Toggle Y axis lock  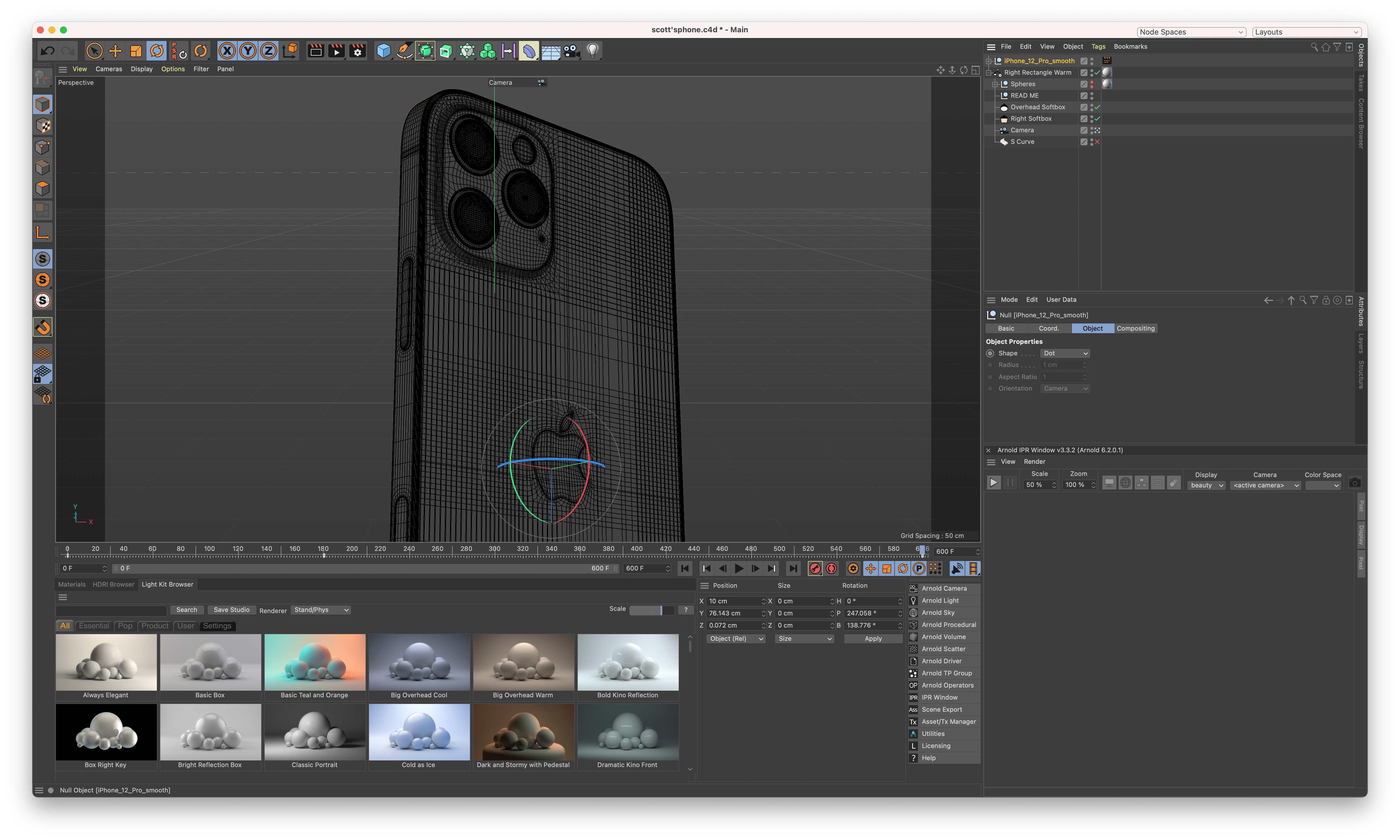coord(247,52)
